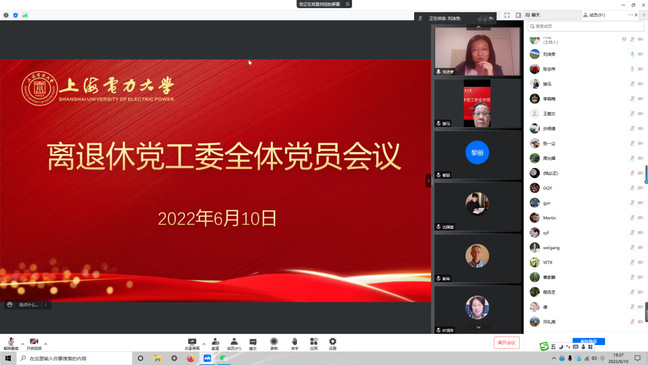Open the camera options arrow
The image size is (648, 365).
45,344
